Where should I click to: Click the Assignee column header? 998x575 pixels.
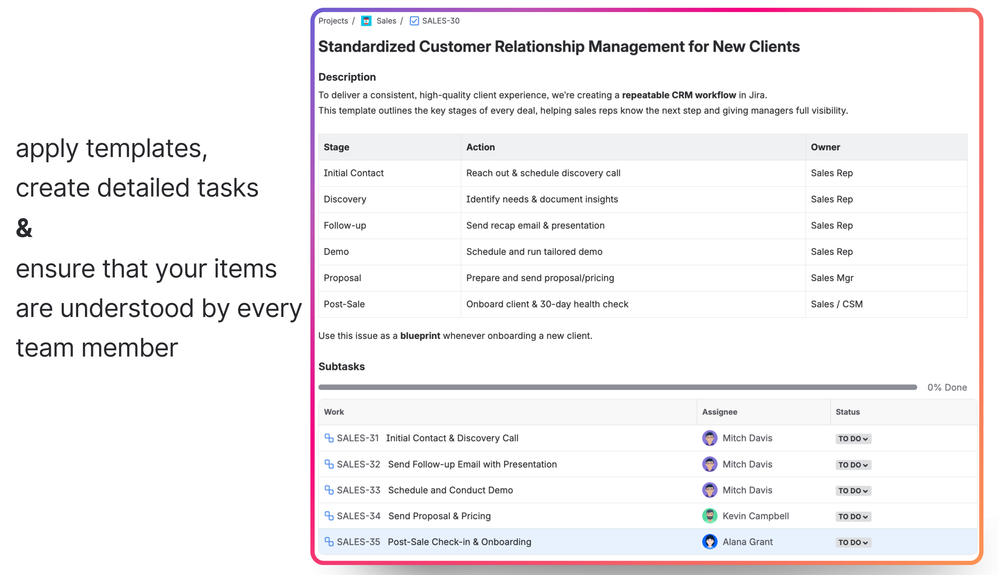coord(720,412)
